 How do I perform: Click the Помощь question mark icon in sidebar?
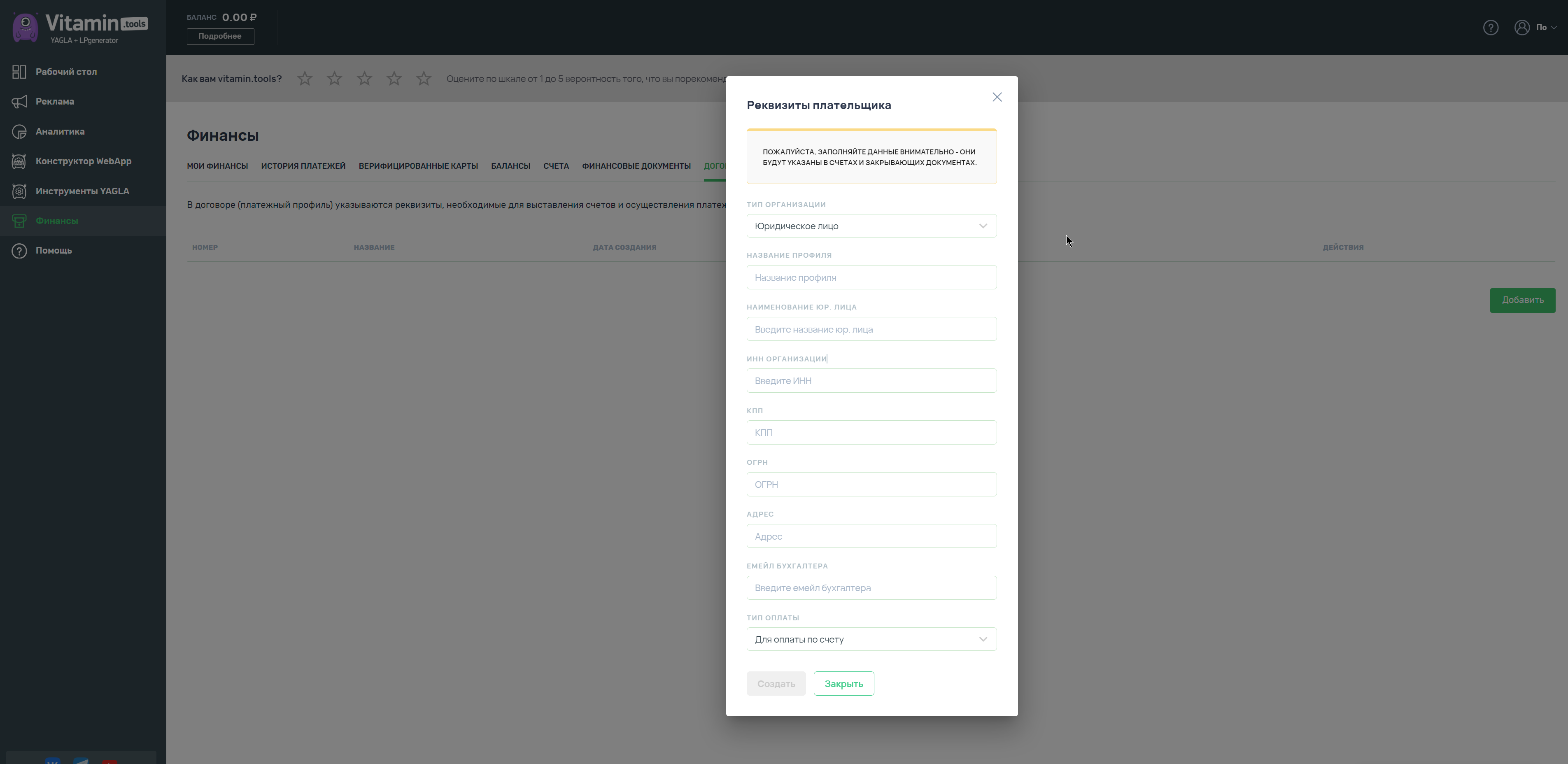pos(19,251)
